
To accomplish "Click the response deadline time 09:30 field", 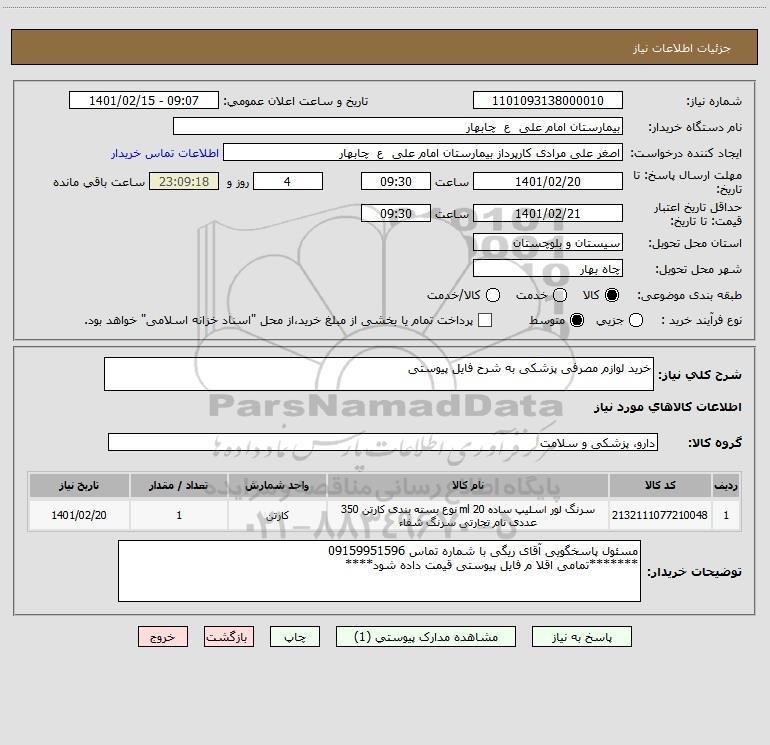I will point(396,181).
